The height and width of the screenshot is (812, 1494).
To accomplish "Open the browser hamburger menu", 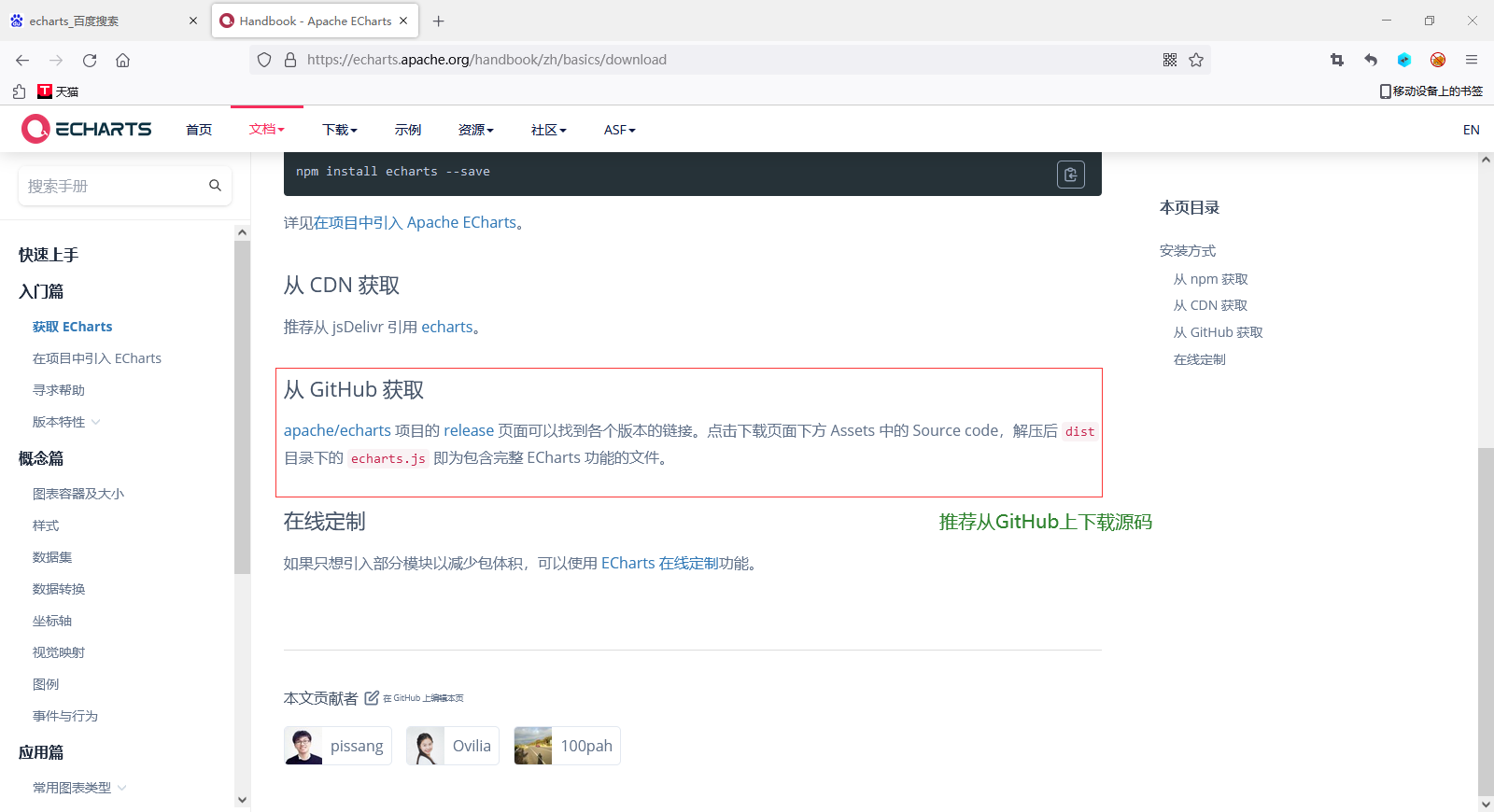I will coord(1472,60).
